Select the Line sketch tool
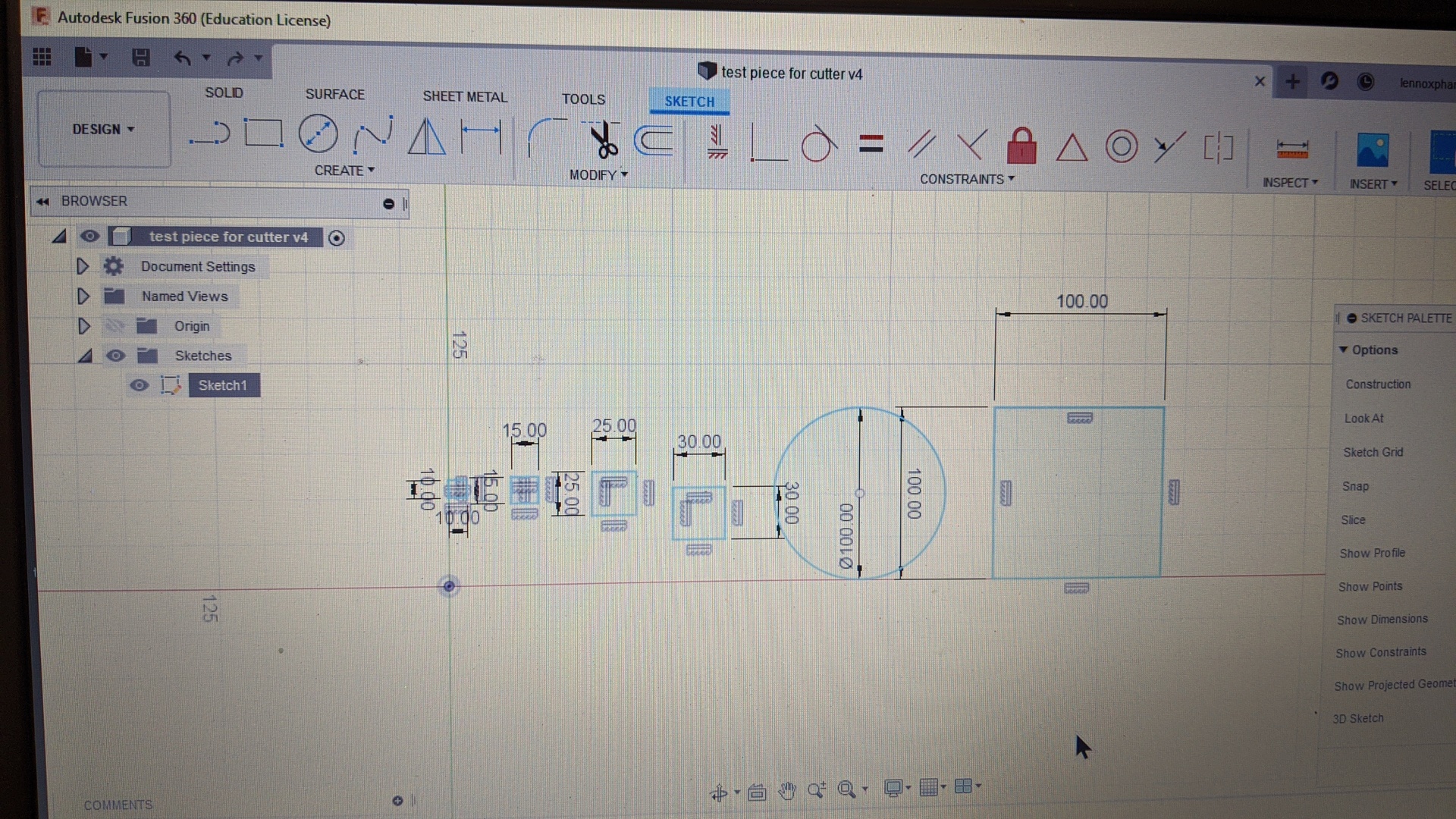This screenshot has height=819, width=1456. [210, 134]
